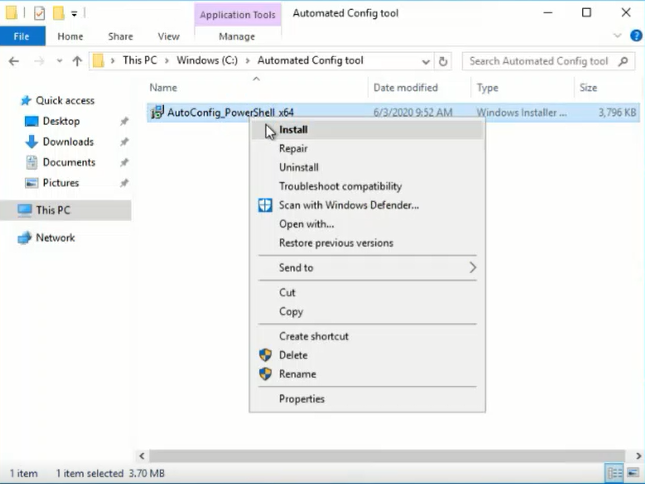Sort by Date modified column header

point(406,88)
